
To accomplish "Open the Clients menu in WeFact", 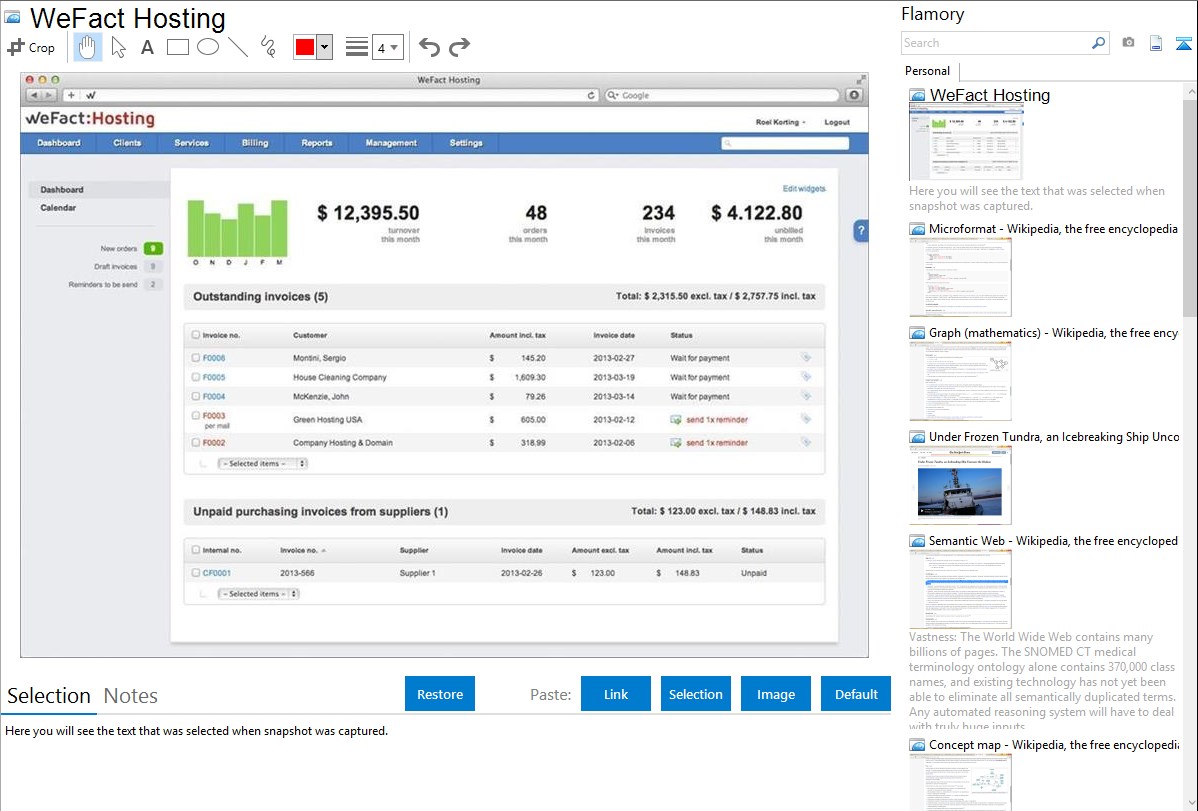I will 127,143.
